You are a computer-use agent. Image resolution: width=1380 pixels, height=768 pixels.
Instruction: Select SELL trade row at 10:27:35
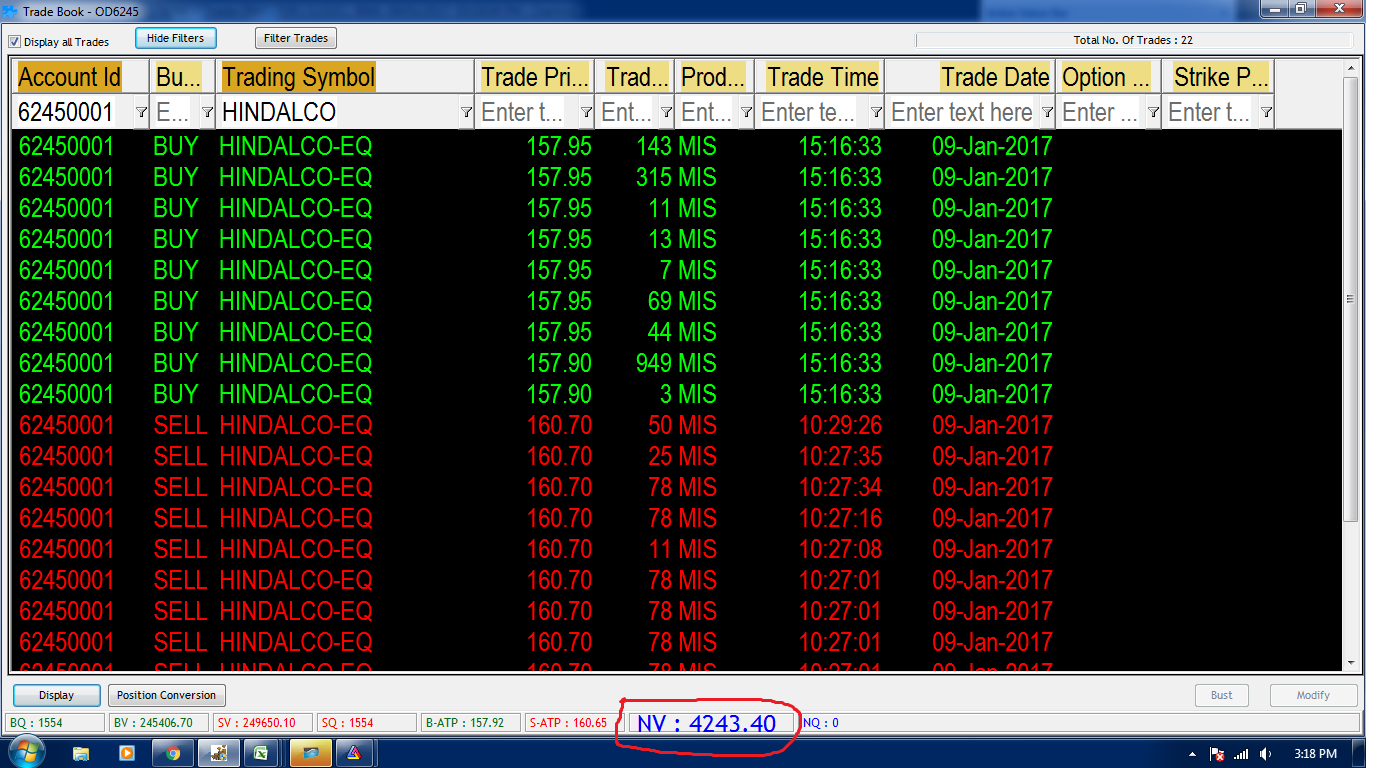676,456
